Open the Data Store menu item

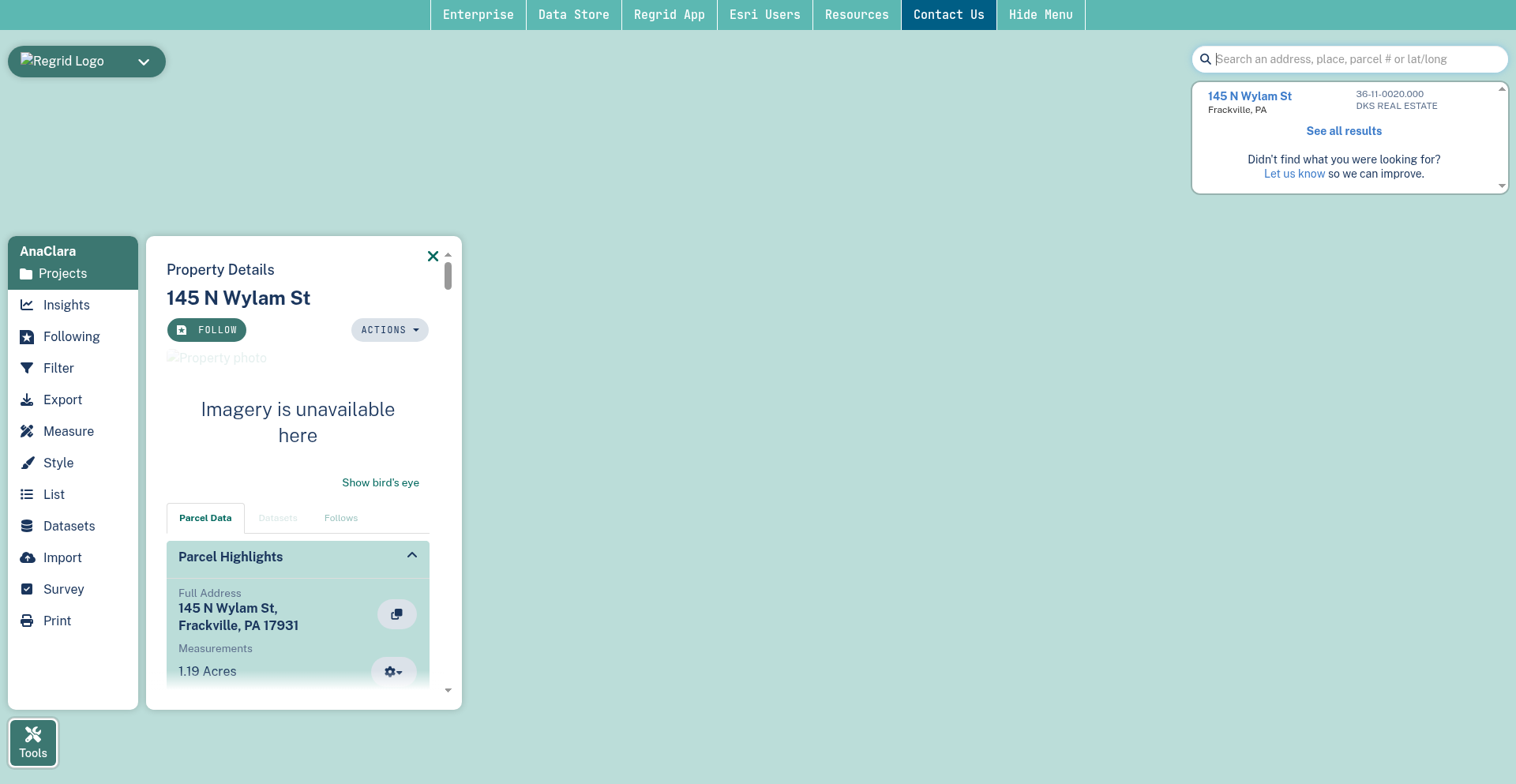[x=573, y=15]
